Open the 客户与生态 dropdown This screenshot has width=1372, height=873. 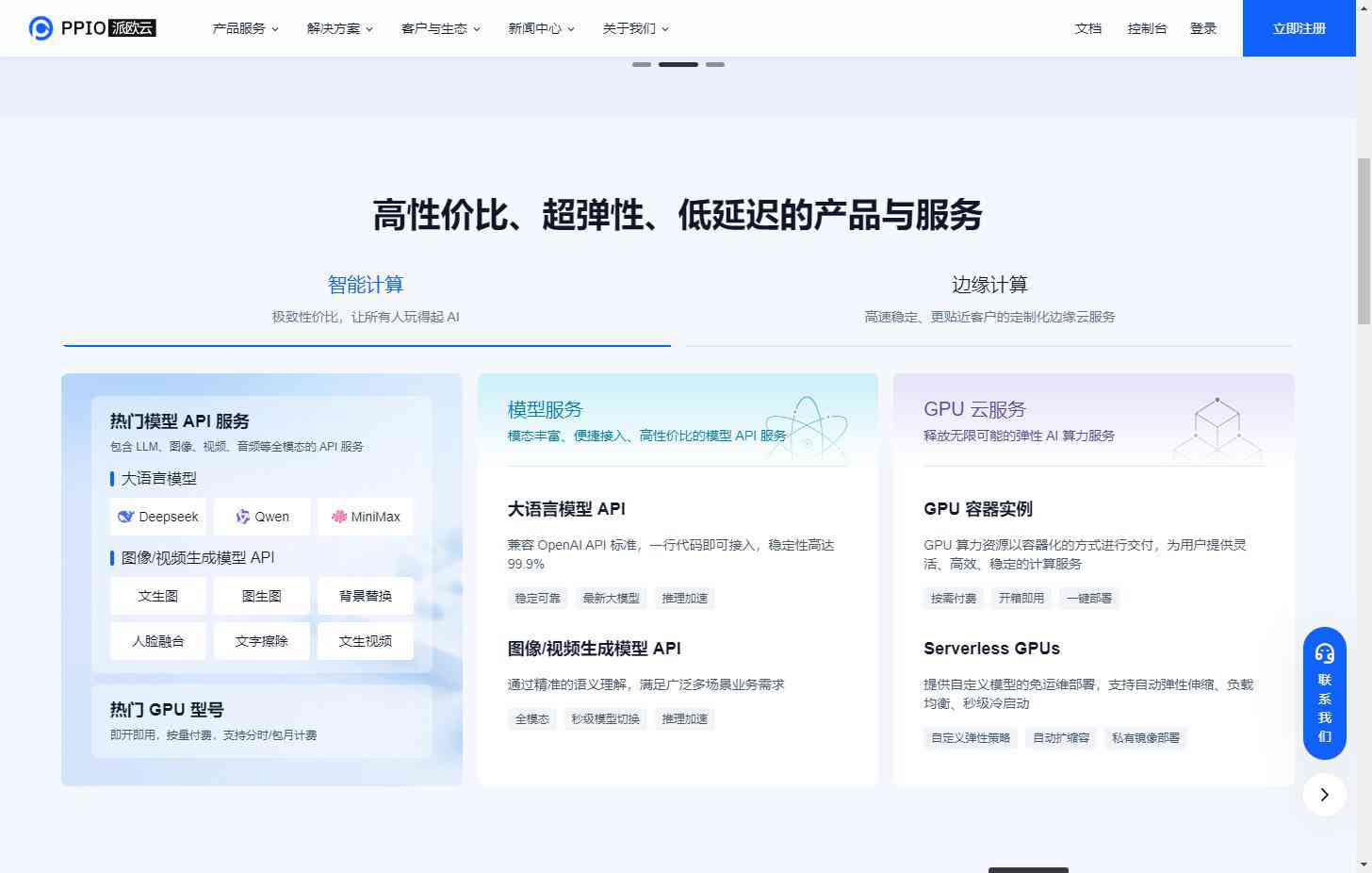[x=440, y=28]
